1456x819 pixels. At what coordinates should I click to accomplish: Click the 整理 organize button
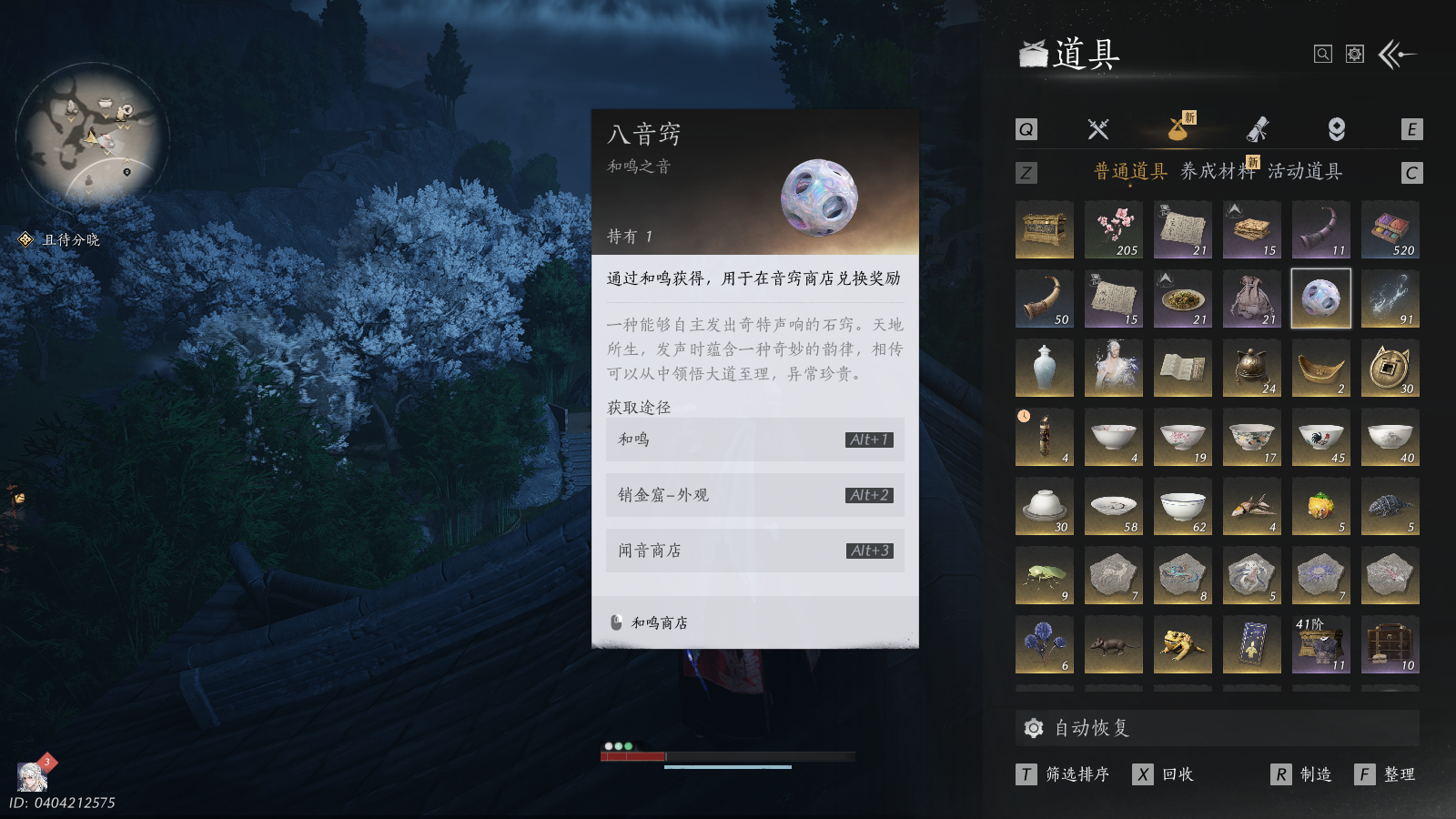[x=1385, y=774]
